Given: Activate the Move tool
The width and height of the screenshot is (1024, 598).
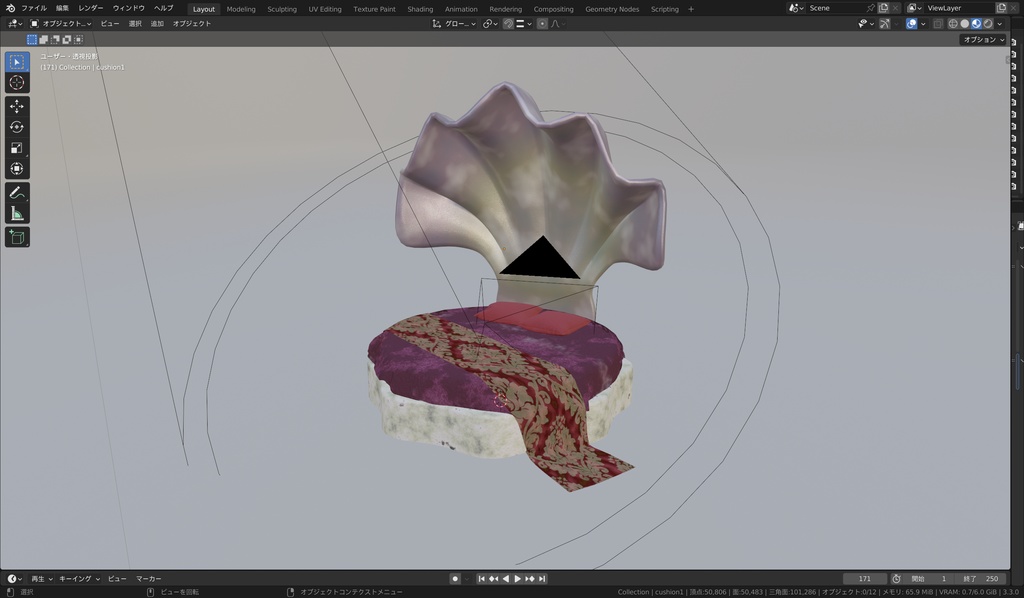Looking at the screenshot, I should (17, 106).
